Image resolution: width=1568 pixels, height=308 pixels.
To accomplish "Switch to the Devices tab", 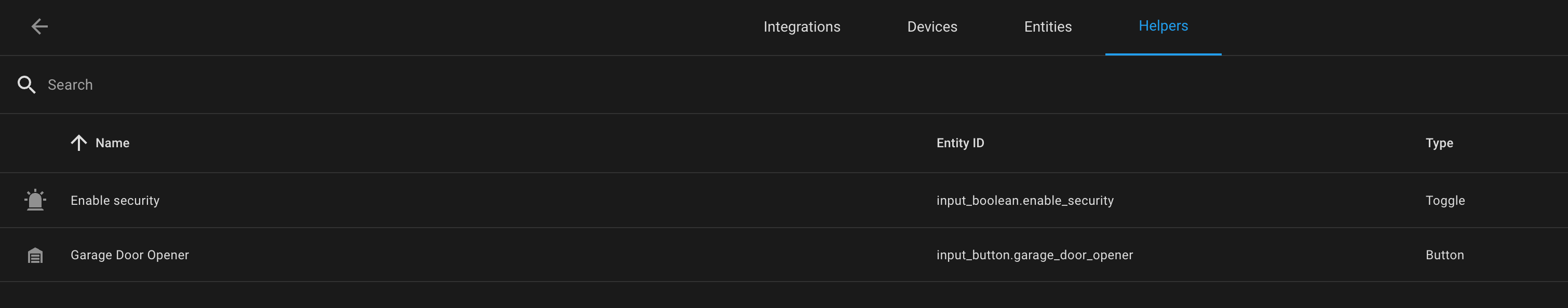I will (x=932, y=27).
